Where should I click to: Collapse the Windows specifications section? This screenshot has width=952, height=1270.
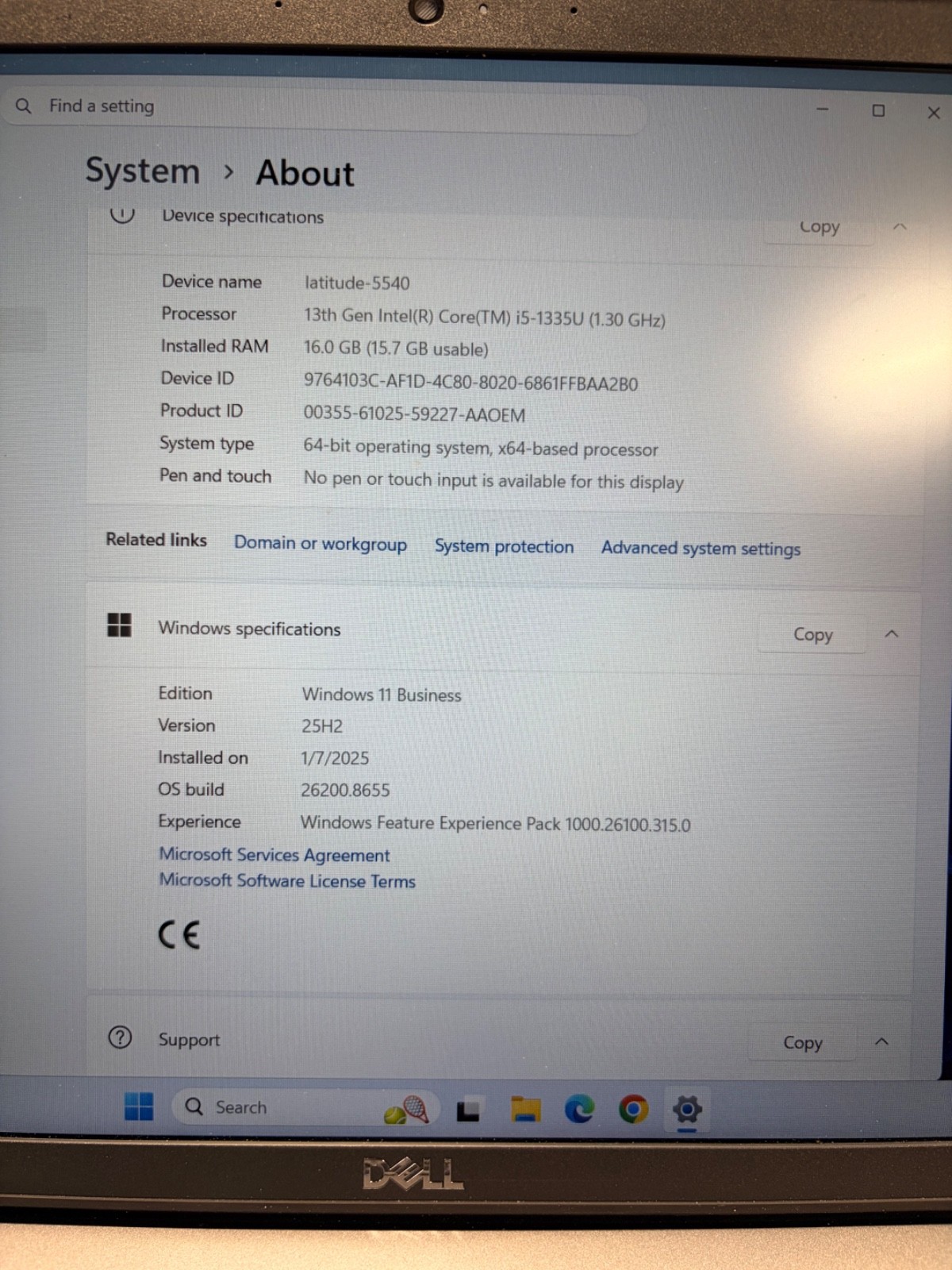pos(892,634)
